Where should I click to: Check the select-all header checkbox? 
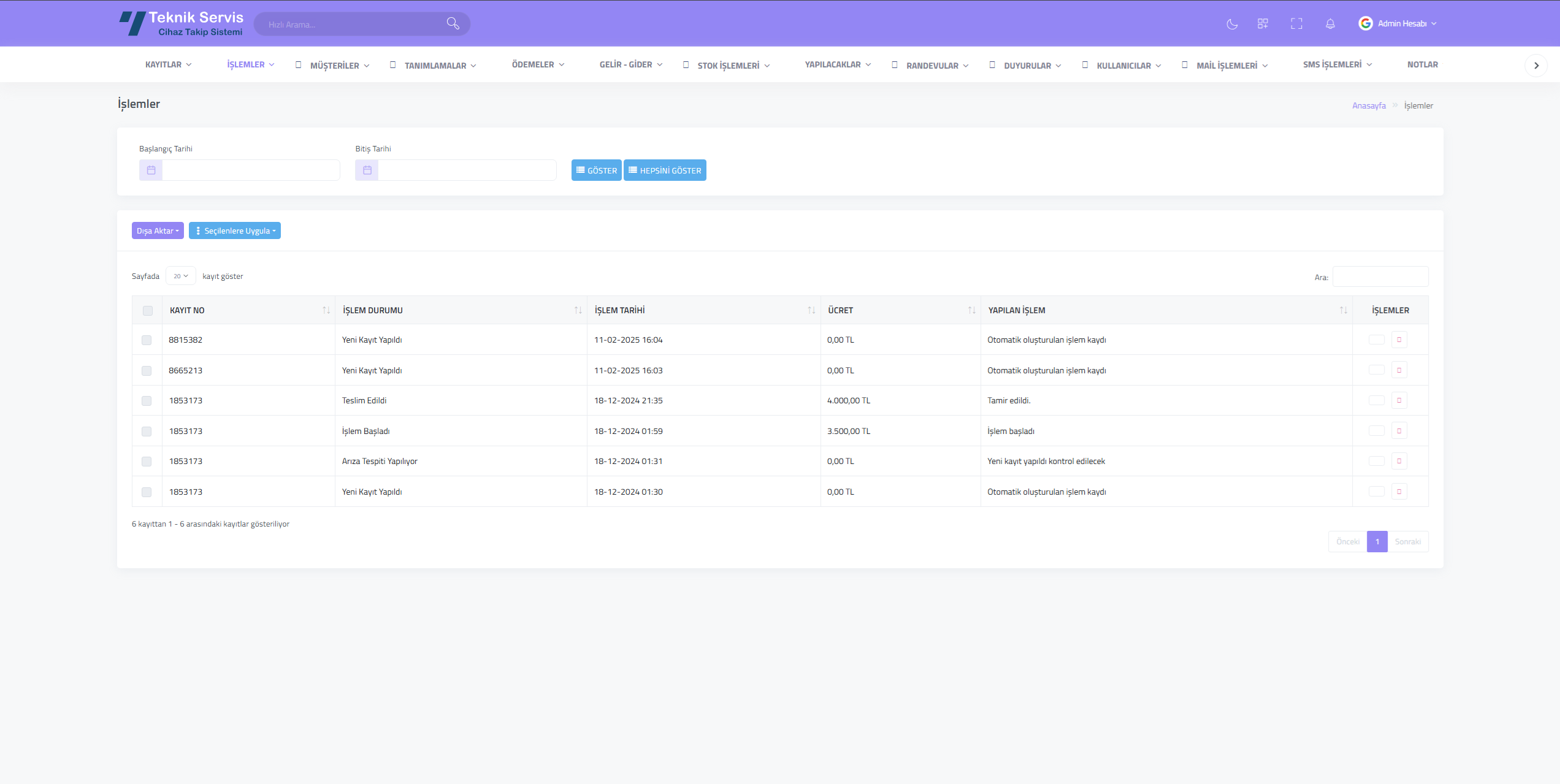click(x=148, y=311)
